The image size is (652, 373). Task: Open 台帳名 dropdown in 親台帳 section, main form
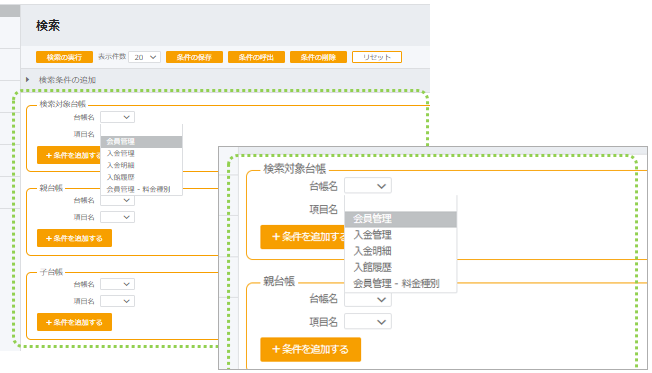[117, 200]
